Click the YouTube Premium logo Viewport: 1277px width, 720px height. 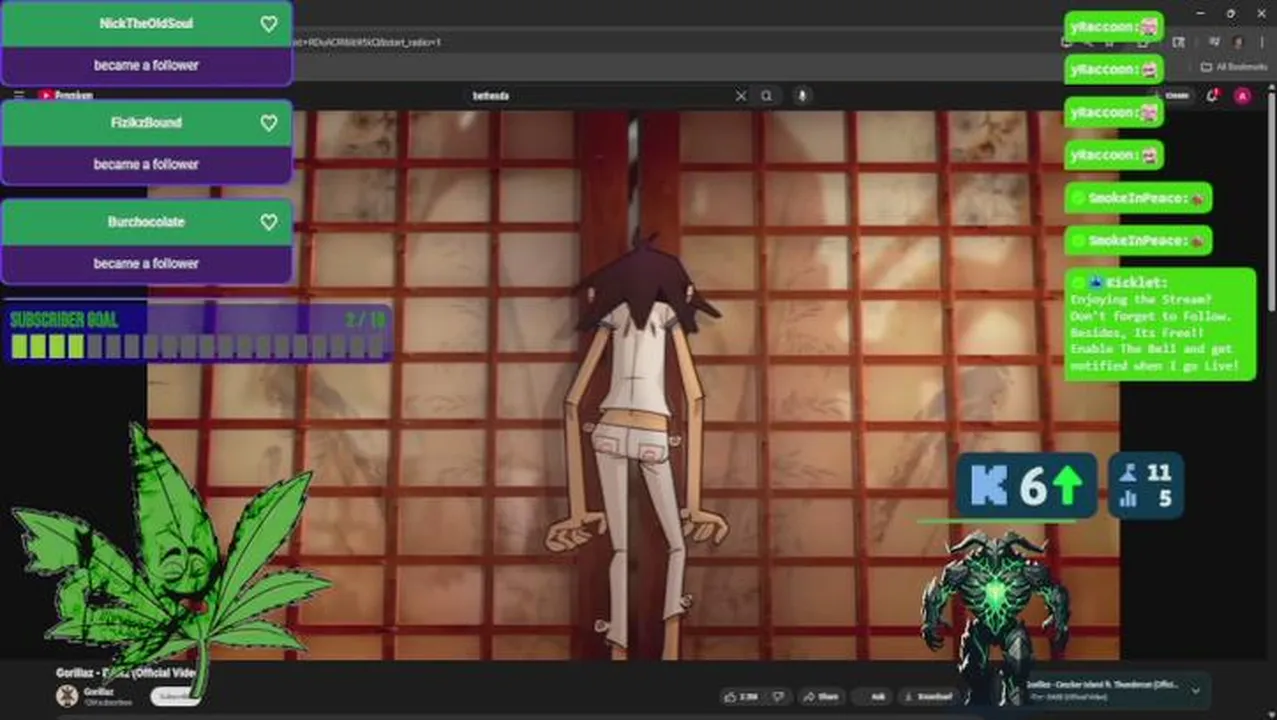(x=66, y=95)
